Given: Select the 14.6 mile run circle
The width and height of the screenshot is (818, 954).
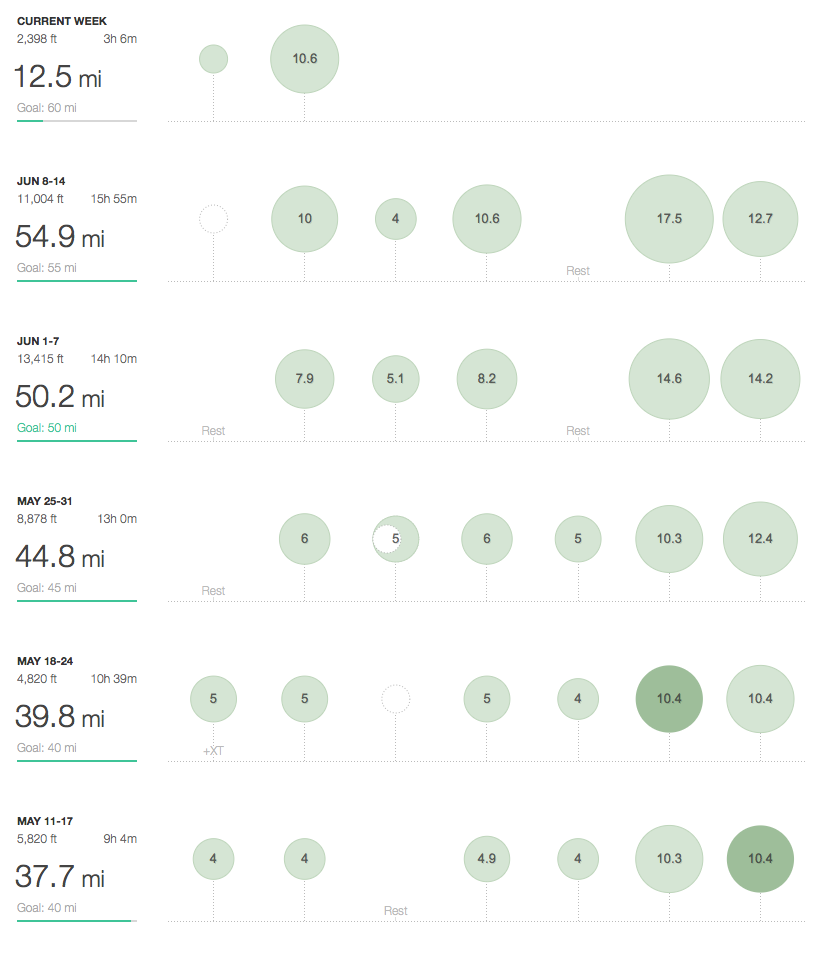Looking at the screenshot, I should point(669,379).
